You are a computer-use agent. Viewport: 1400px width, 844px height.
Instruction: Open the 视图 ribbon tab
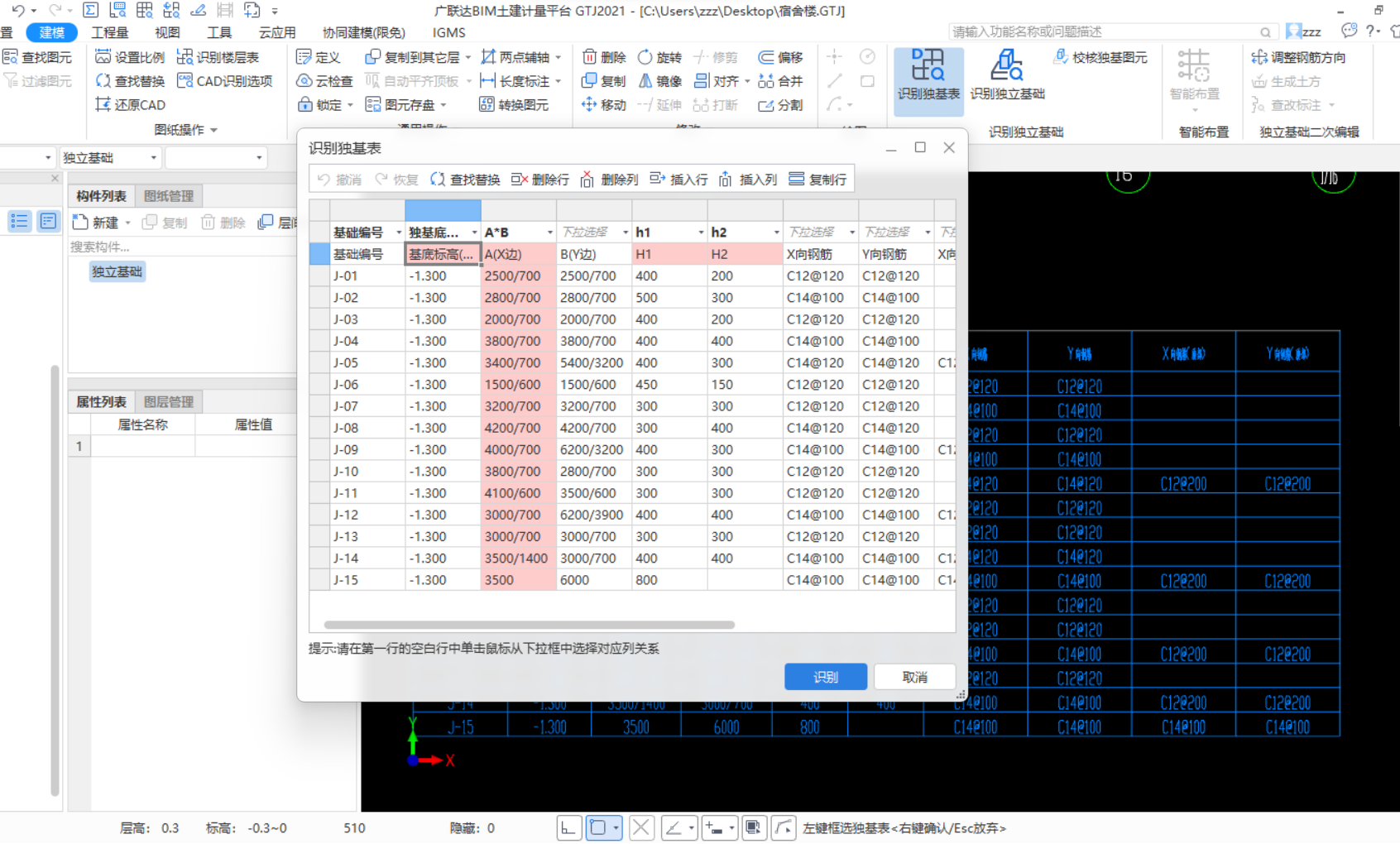pos(167,32)
